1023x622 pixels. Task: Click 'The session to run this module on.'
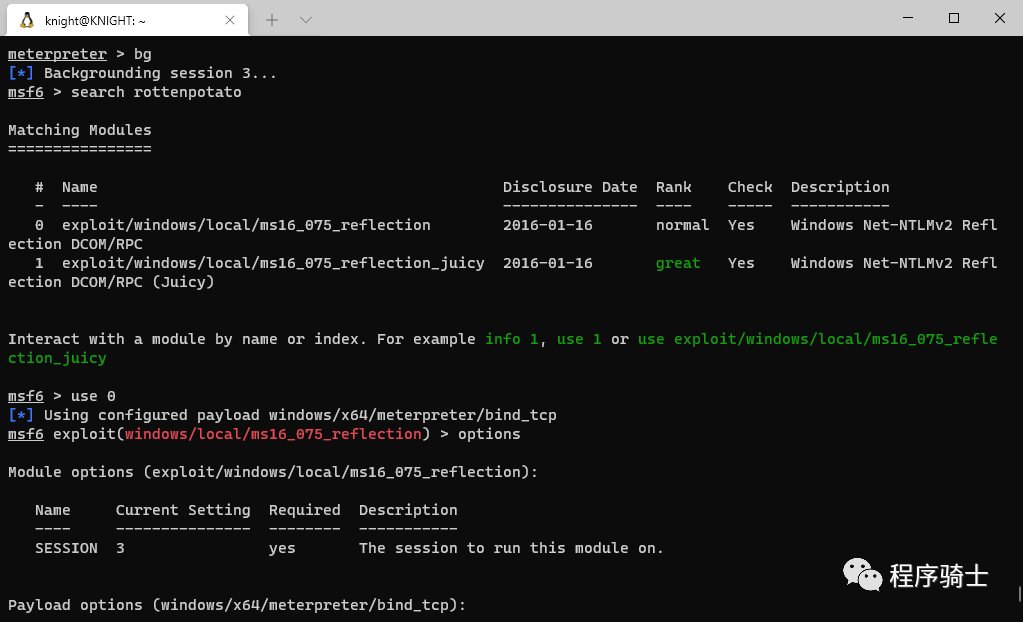[511, 548]
